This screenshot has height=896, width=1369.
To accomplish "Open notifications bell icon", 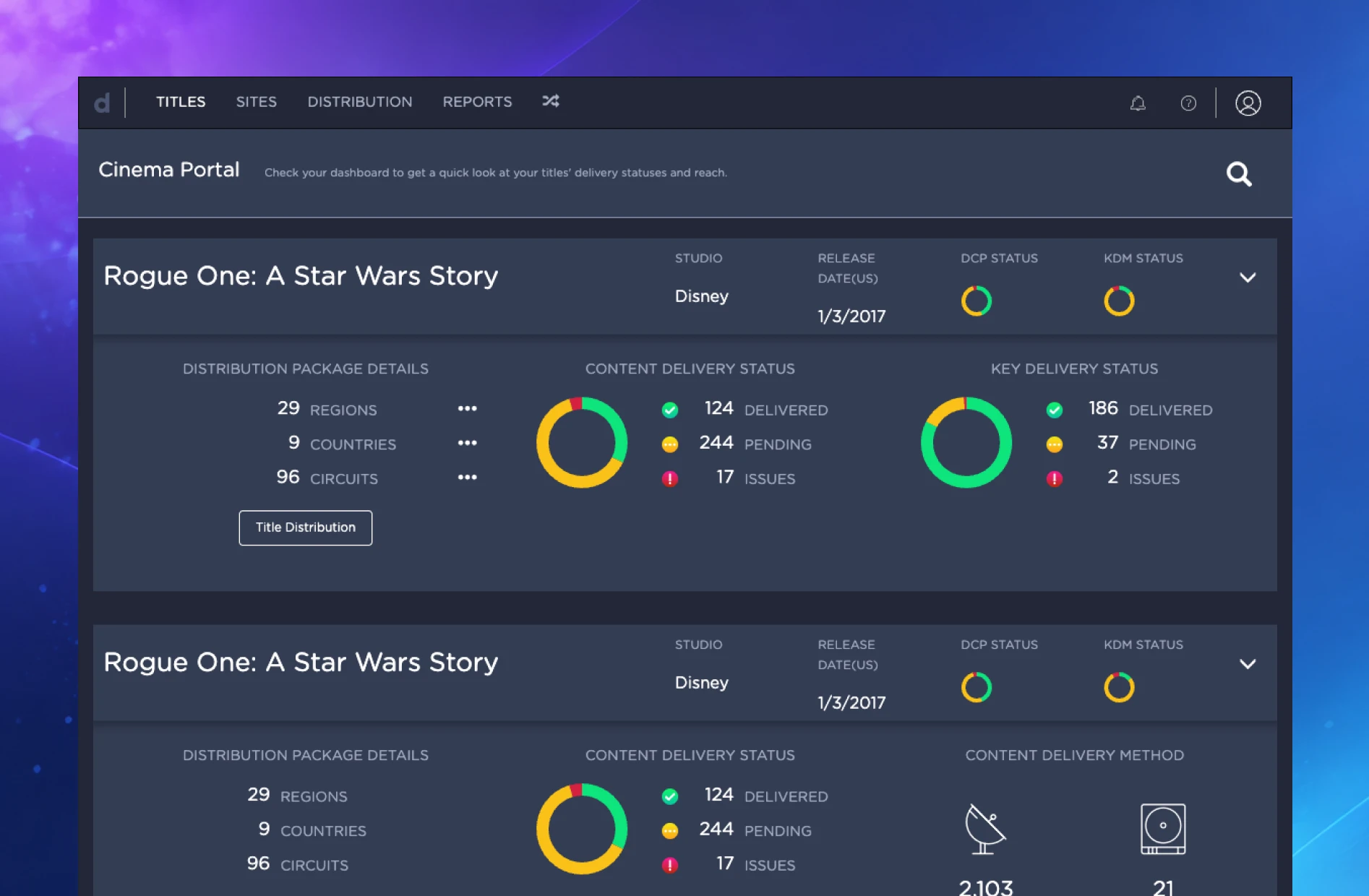I will point(1138,103).
